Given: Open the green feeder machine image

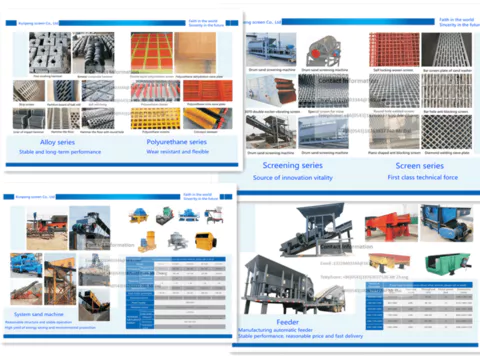Looking at the screenshot, I should pos(449,264).
